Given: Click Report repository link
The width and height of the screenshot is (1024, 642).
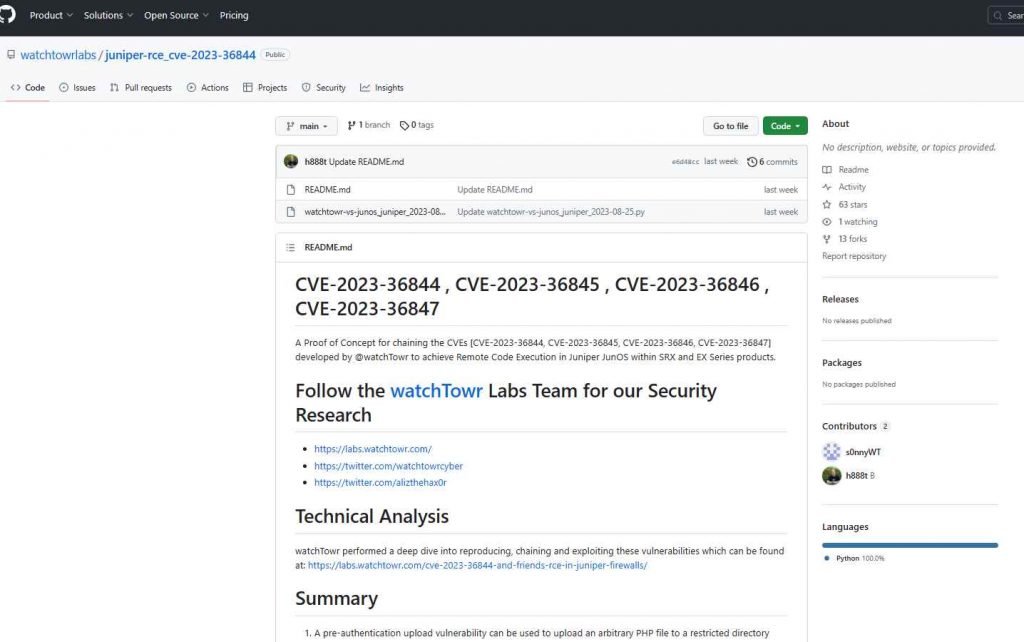Looking at the screenshot, I should pos(854,256).
